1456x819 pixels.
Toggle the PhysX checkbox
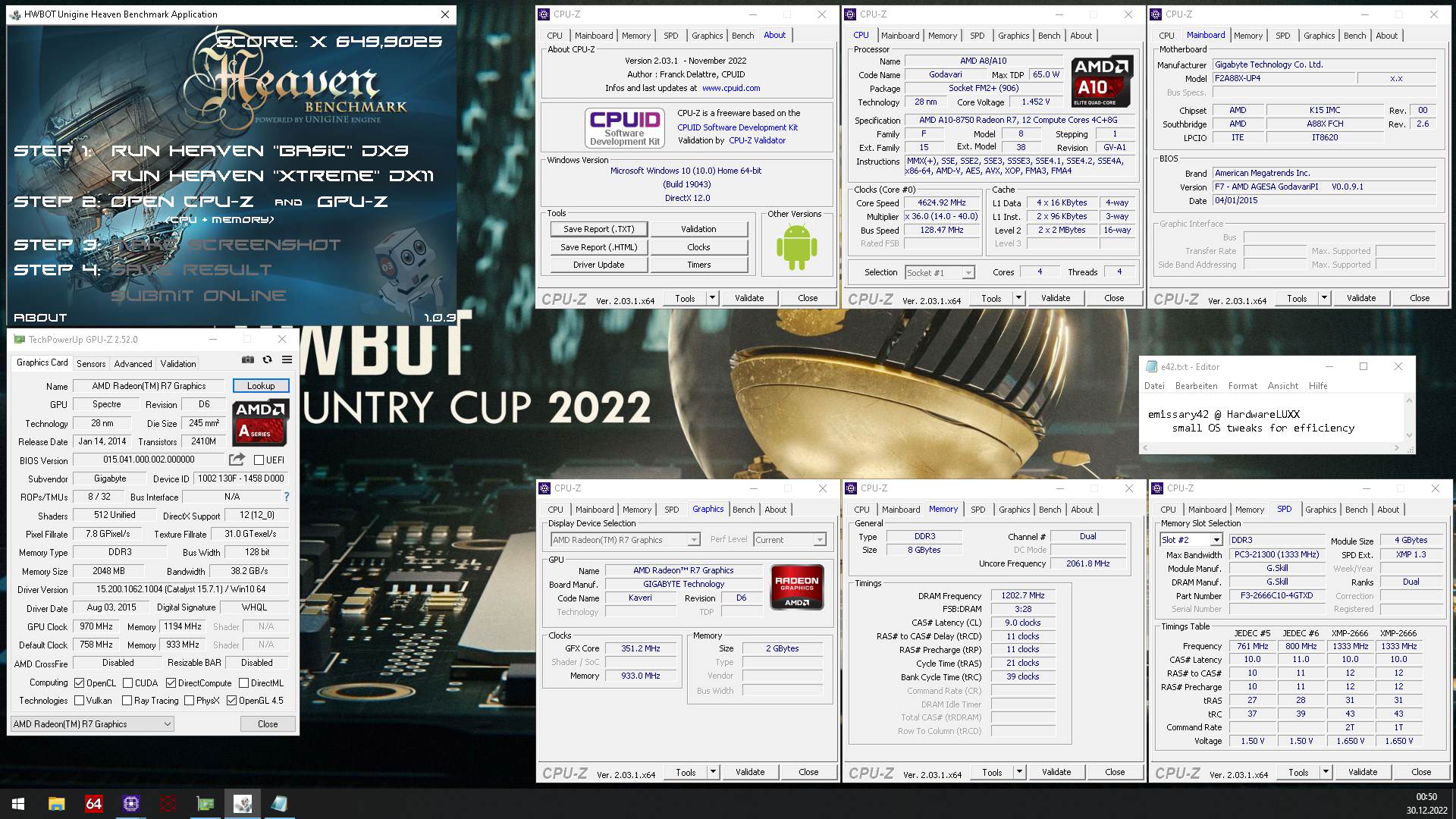[189, 701]
